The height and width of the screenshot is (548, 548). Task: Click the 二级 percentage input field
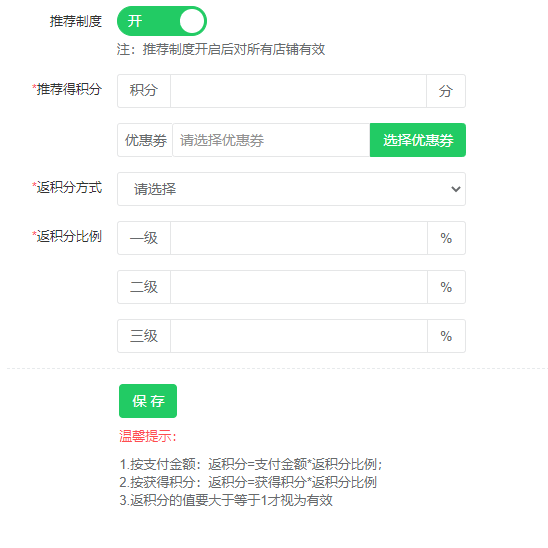299,287
